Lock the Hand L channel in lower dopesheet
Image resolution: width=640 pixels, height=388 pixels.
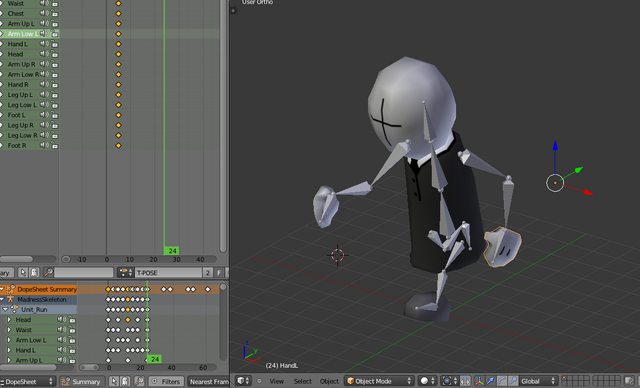[x=72, y=350]
